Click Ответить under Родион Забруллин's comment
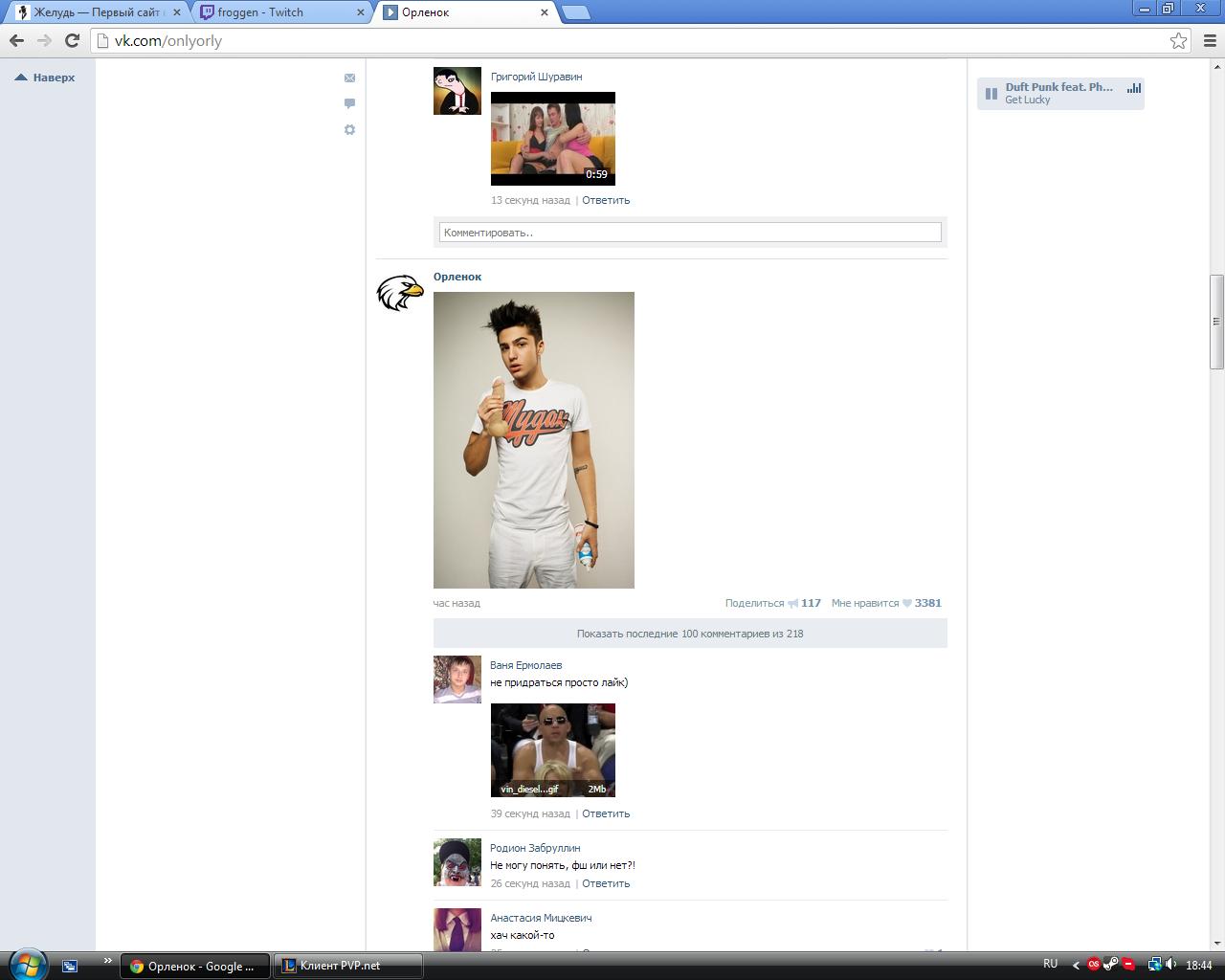The height and width of the screenshot is (980, 1225). pyautogui.click(x=605, y=883)
